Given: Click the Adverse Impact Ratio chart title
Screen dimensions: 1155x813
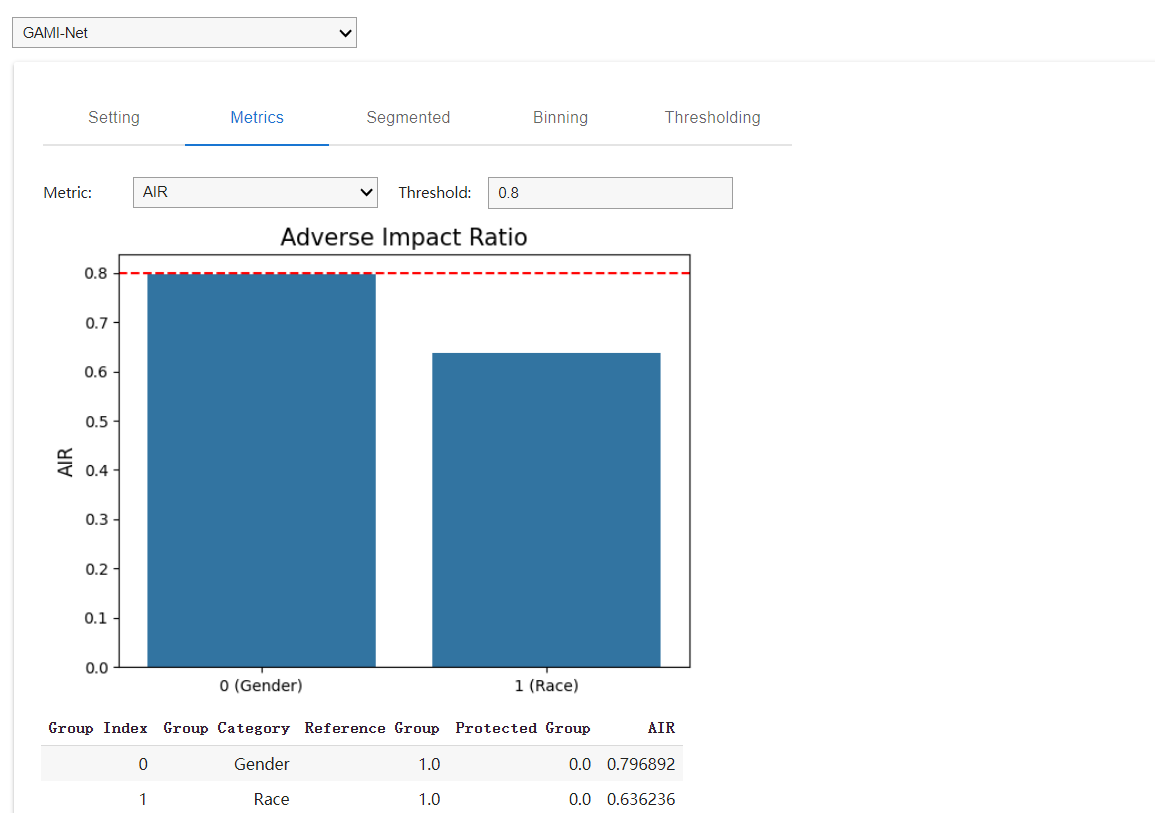Looking at the screenshot, I should (x=403, y=237).
